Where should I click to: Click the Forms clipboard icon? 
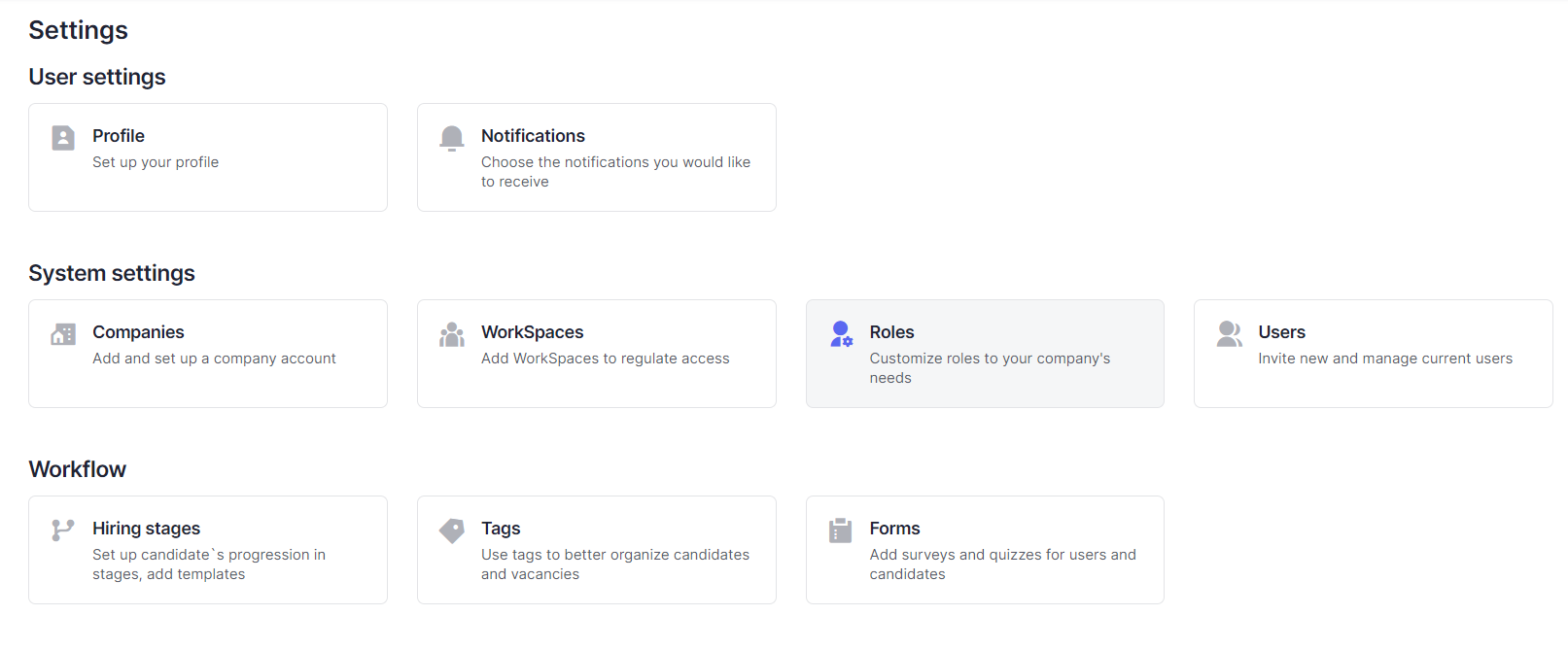[841, 530]
